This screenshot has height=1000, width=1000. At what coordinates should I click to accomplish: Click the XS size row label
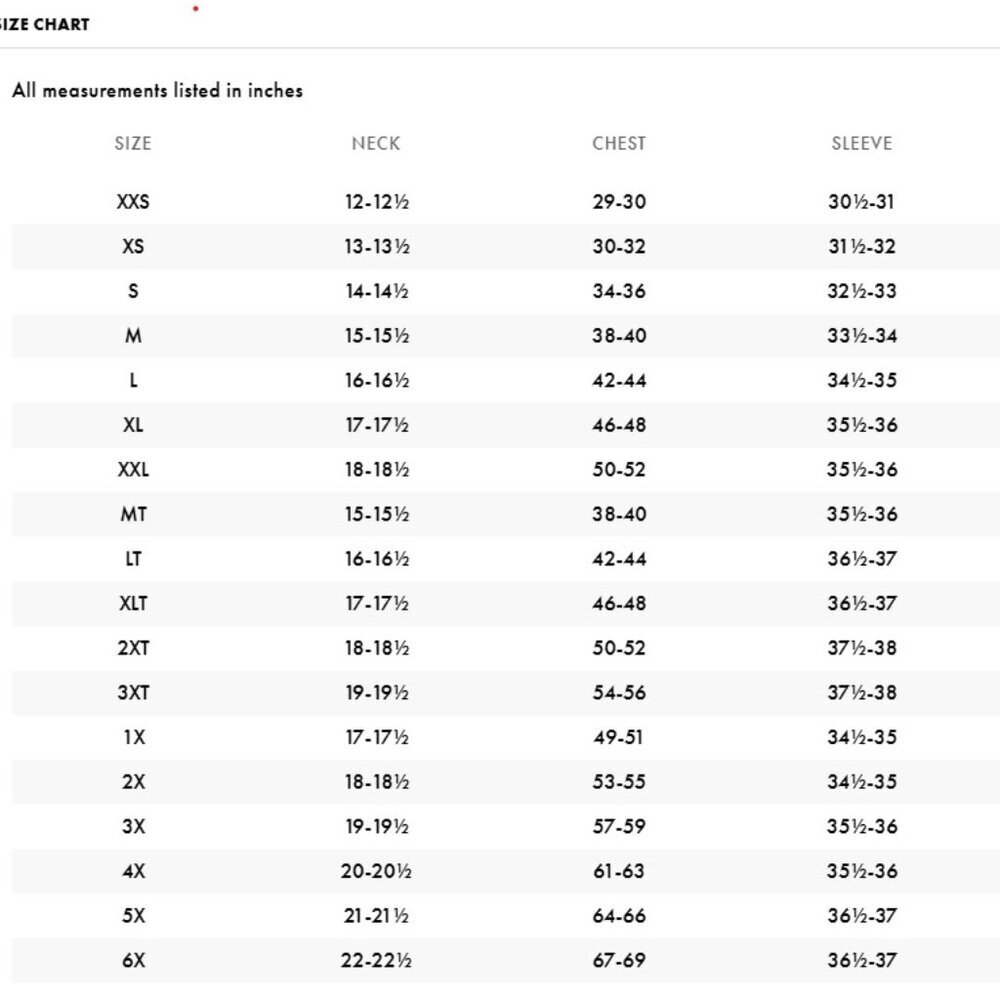[x=133, y=246]
